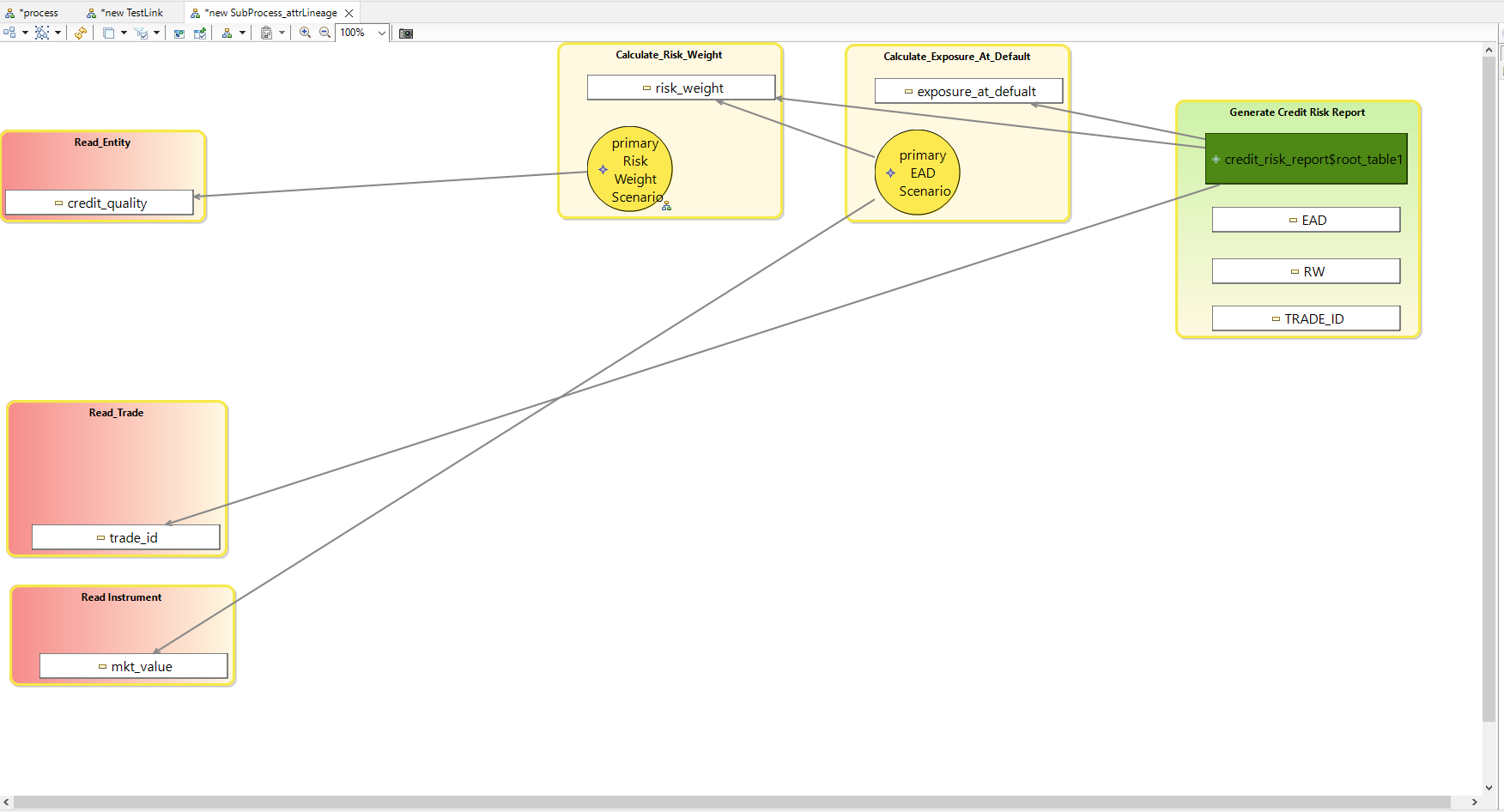This screenshot has width=1504, height=812.
Task: Click the Calculate_Risk_Weight container title
Action: point(669,55)
